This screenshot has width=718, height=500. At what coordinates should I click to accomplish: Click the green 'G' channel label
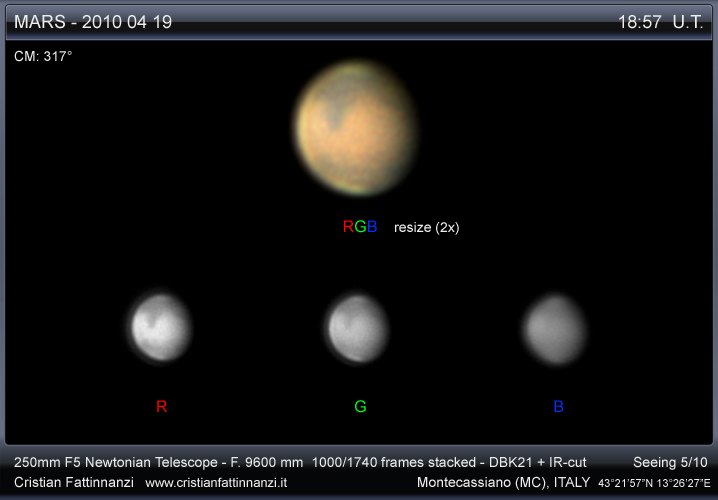point(360,406)
